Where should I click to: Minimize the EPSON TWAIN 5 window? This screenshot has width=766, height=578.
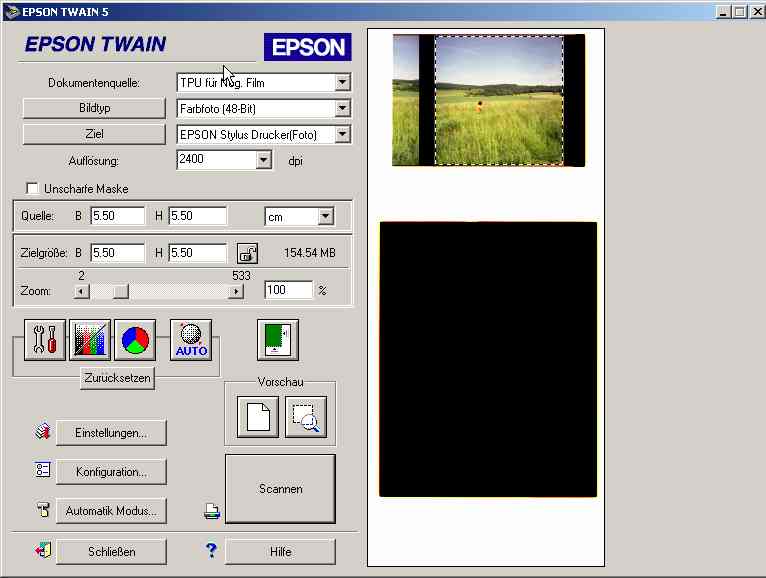point(724,12)
